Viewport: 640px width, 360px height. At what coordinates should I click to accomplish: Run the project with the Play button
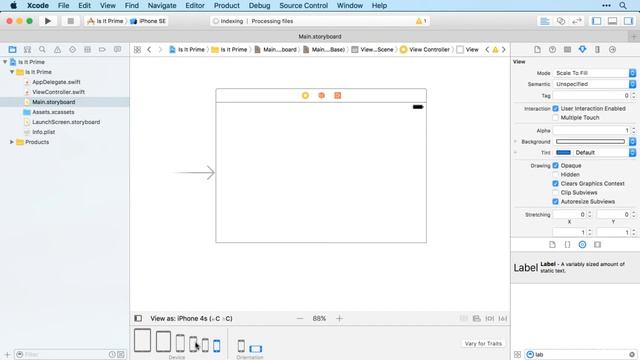click(x=48, y=21)
